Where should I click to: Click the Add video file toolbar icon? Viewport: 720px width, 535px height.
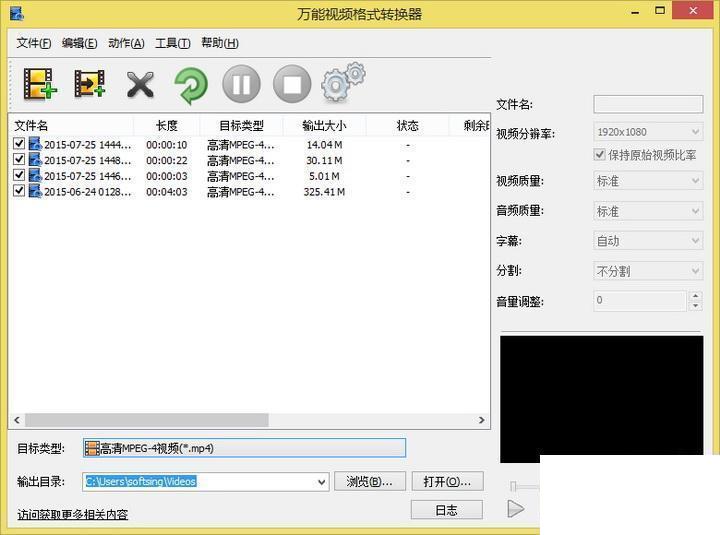[x=40, y=84]
